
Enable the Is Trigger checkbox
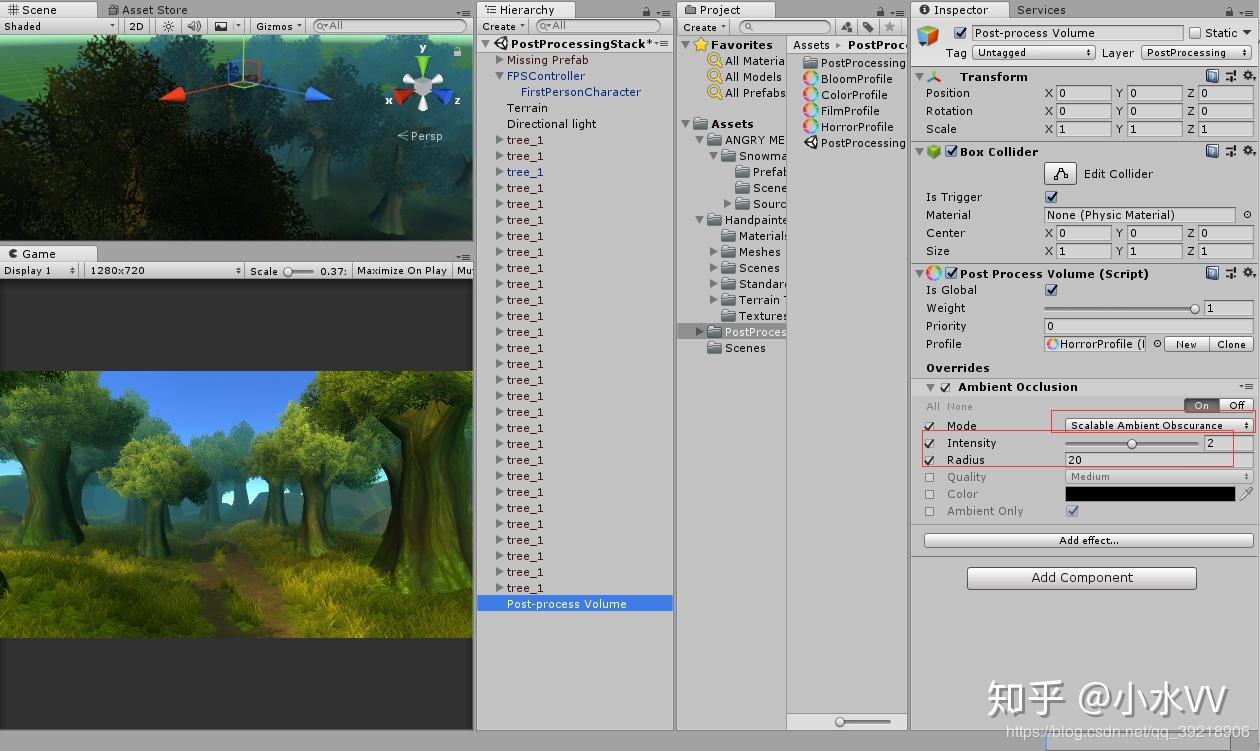click(x=1051, y=197)
